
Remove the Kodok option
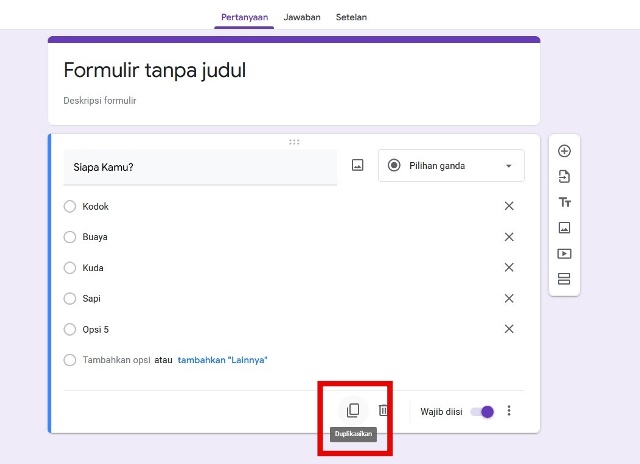pyautogui.click(x=509, y=206)
